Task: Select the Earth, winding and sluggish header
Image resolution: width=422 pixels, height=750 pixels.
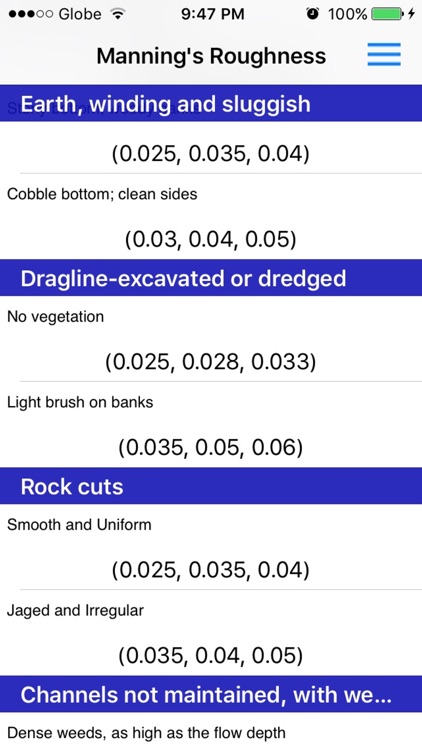Action: pos(211,103)
